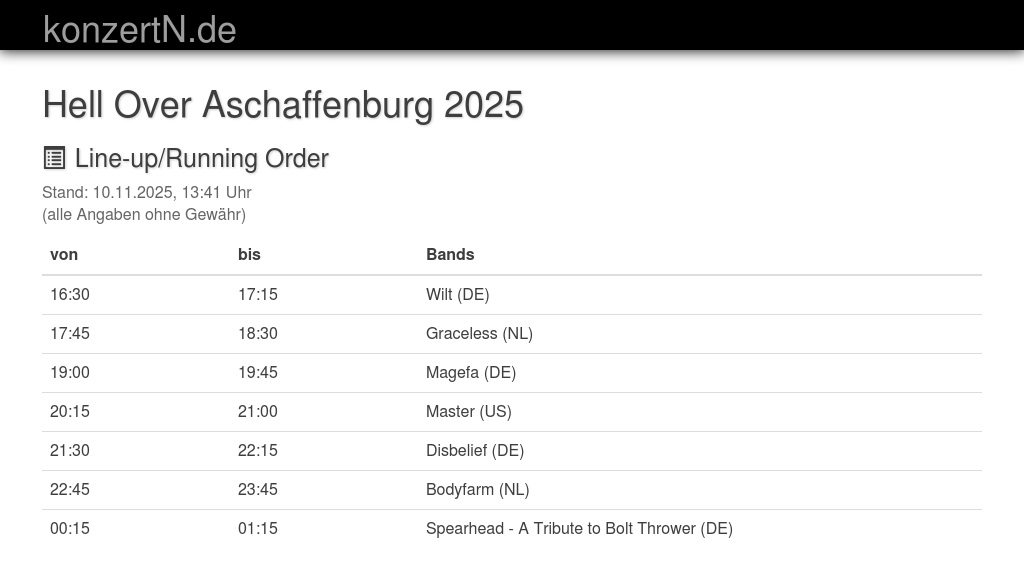This screenshot has width=1024, height=568.
Task: Click the 'alle Angaben ohne Gewähr' note
Action: click(144, 214)
